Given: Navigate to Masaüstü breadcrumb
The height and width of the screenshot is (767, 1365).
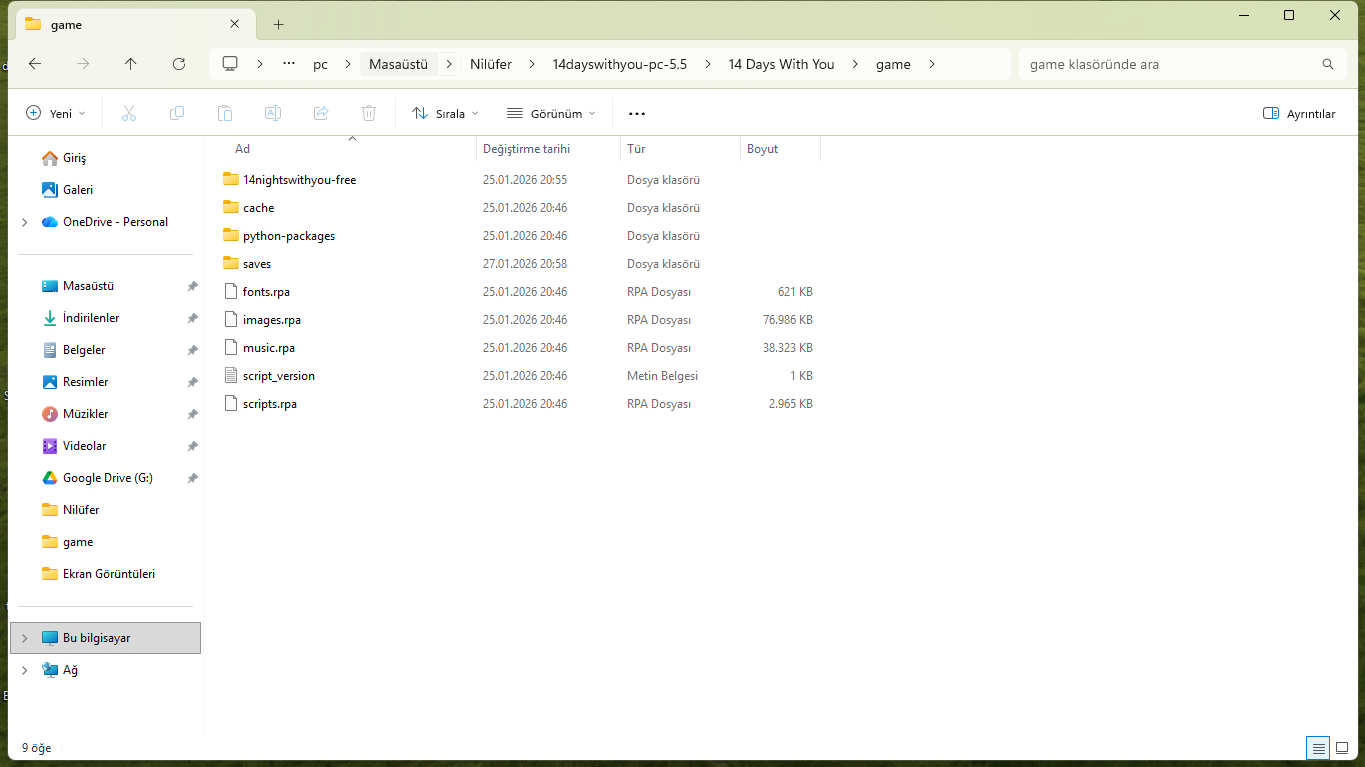Looking at the screenshot, I should [x=398, y=64].
